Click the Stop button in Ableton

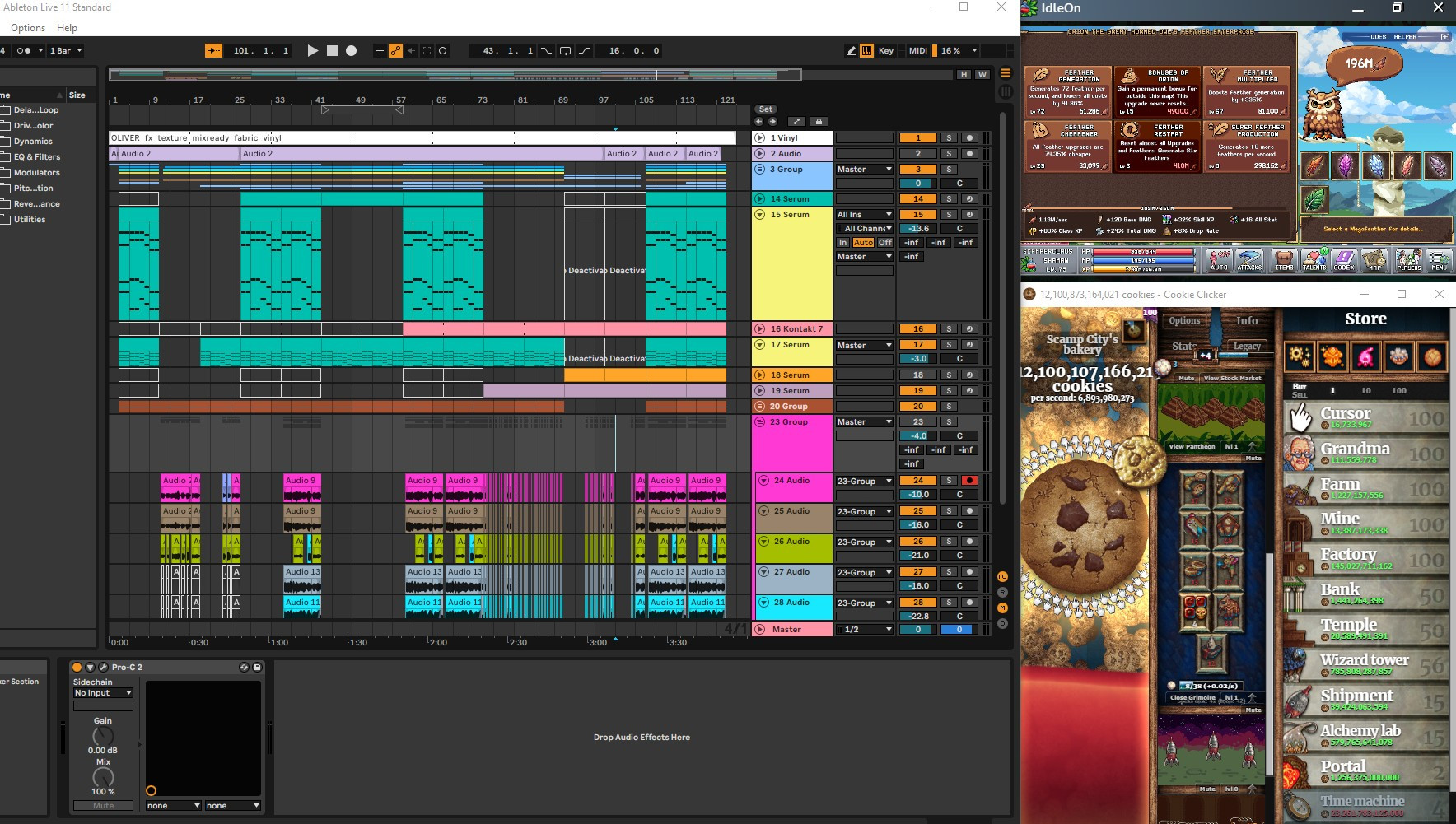tap(332, 50)
